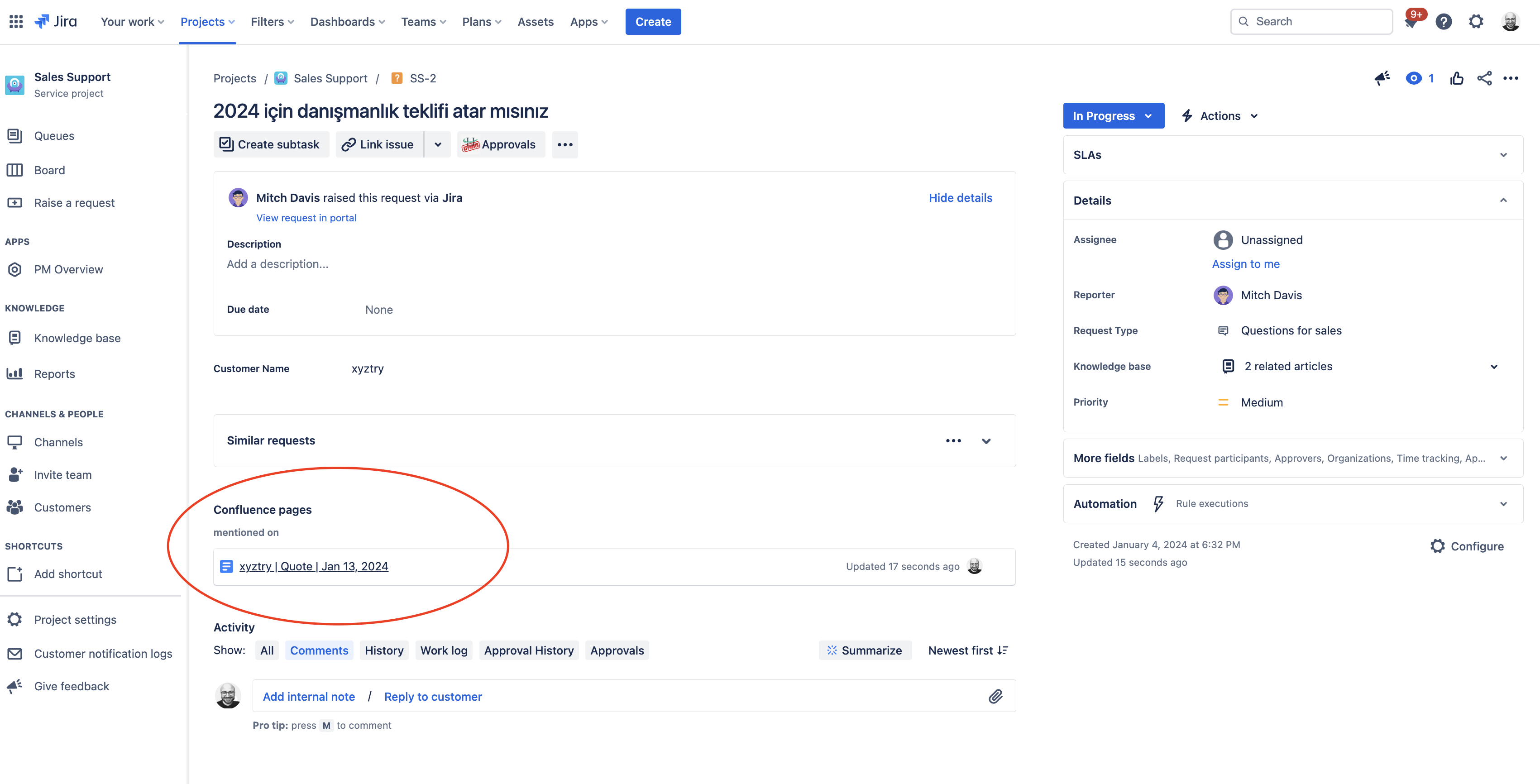Show the History activity tab
The image size is (1540, 784).
(384, 650)
